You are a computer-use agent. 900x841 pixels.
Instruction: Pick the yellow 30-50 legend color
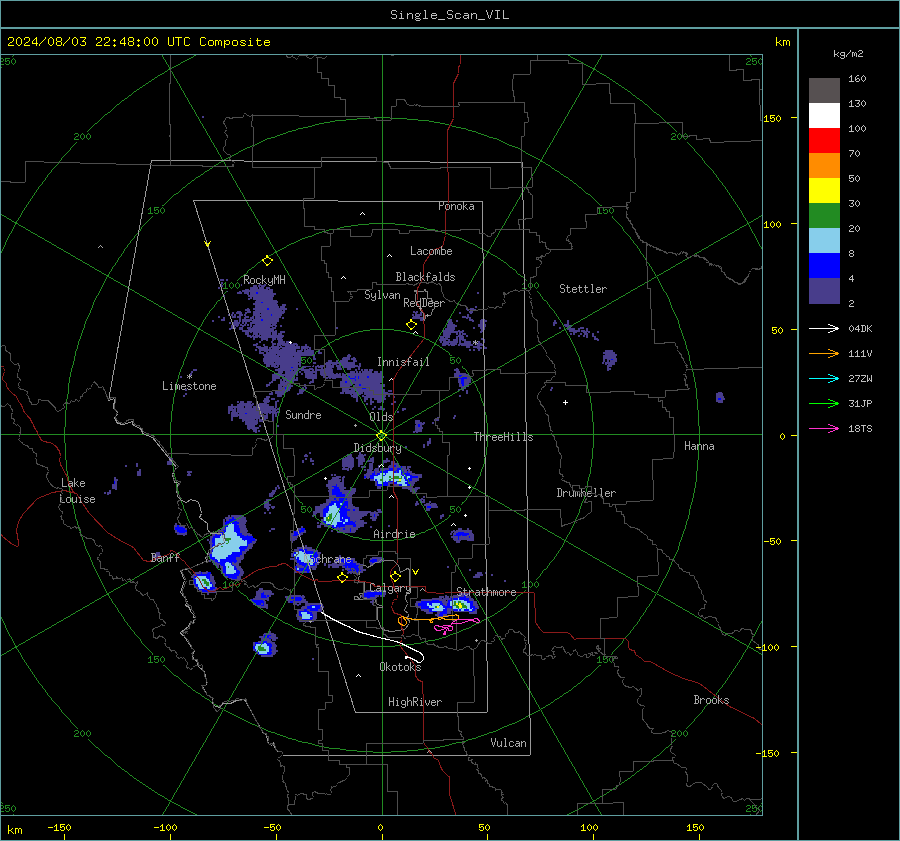tap(824, 191)
